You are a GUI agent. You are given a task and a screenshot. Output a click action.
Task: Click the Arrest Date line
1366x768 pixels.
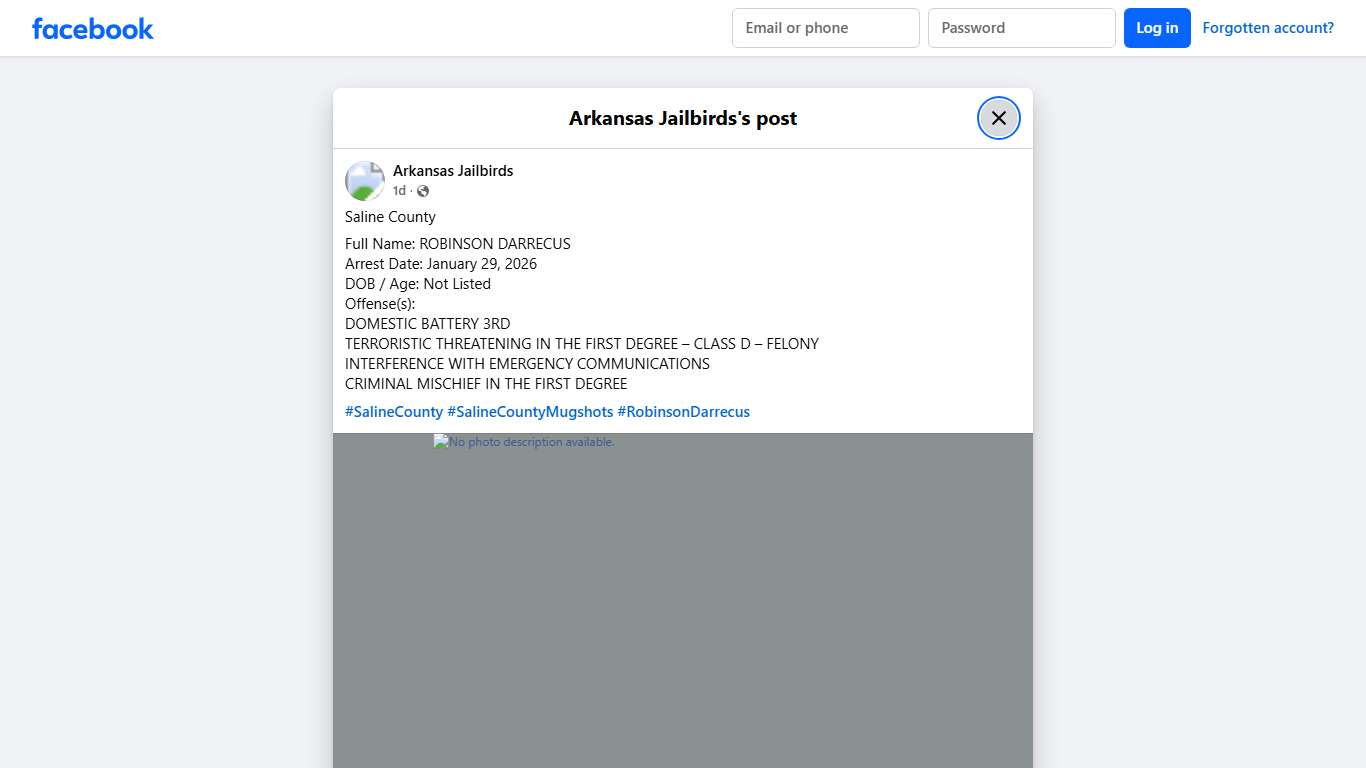click(x=440, y=263)
